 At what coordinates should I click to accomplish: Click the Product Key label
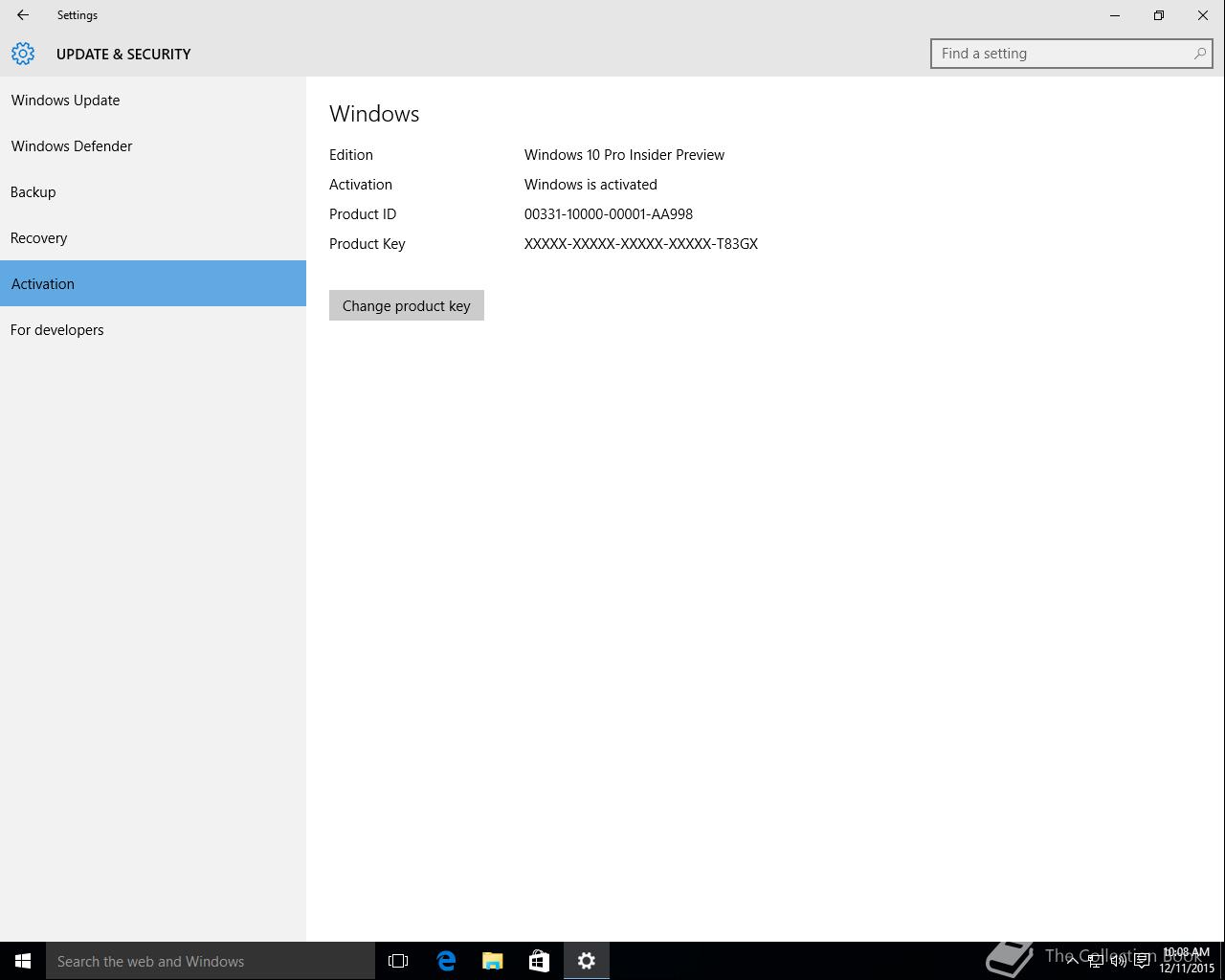pos(367,244)
